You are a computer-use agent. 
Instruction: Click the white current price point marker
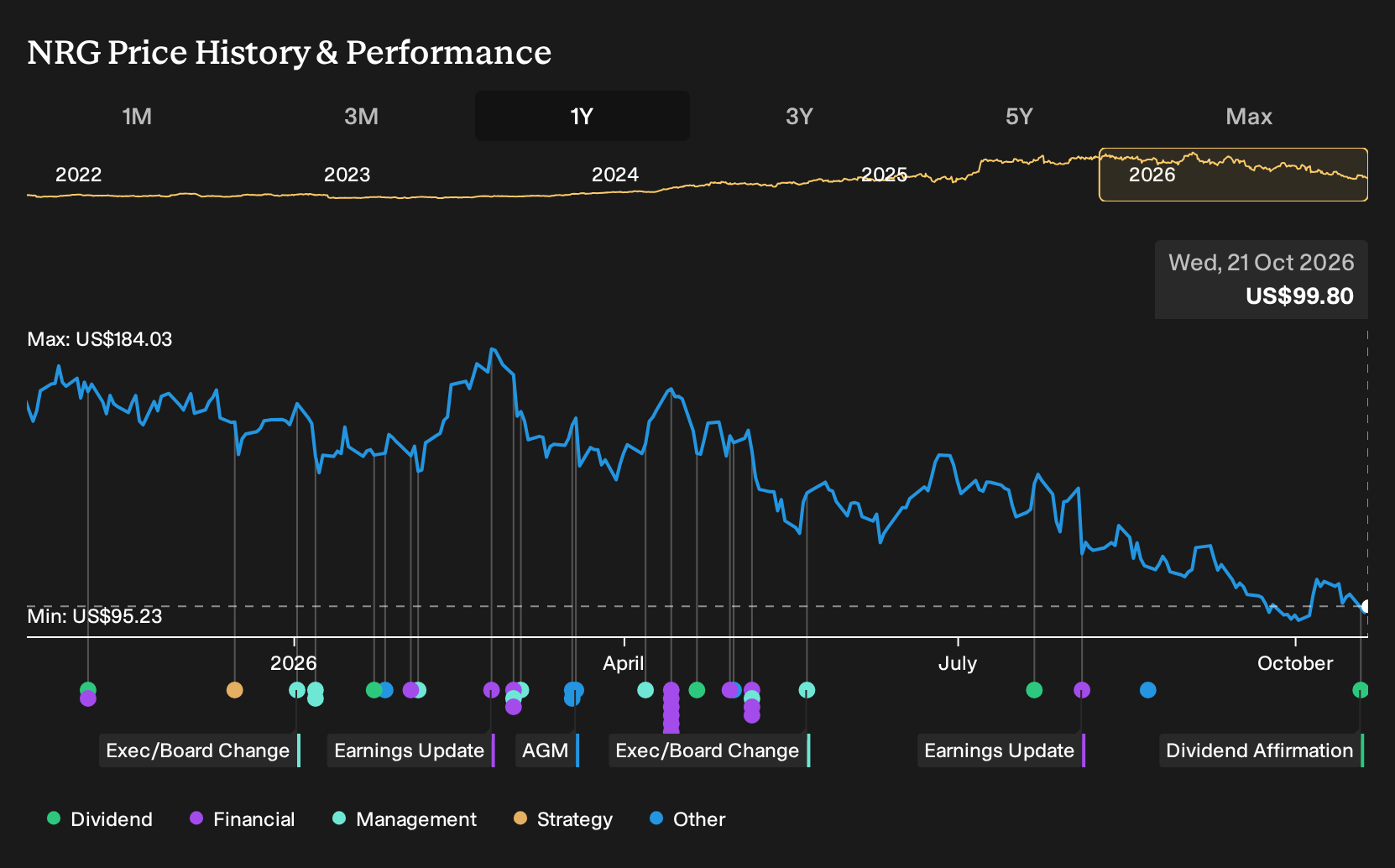coord(1366,606)
